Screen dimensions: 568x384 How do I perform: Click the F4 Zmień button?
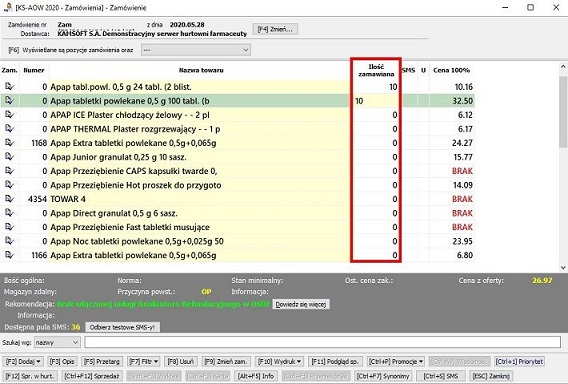275,29
